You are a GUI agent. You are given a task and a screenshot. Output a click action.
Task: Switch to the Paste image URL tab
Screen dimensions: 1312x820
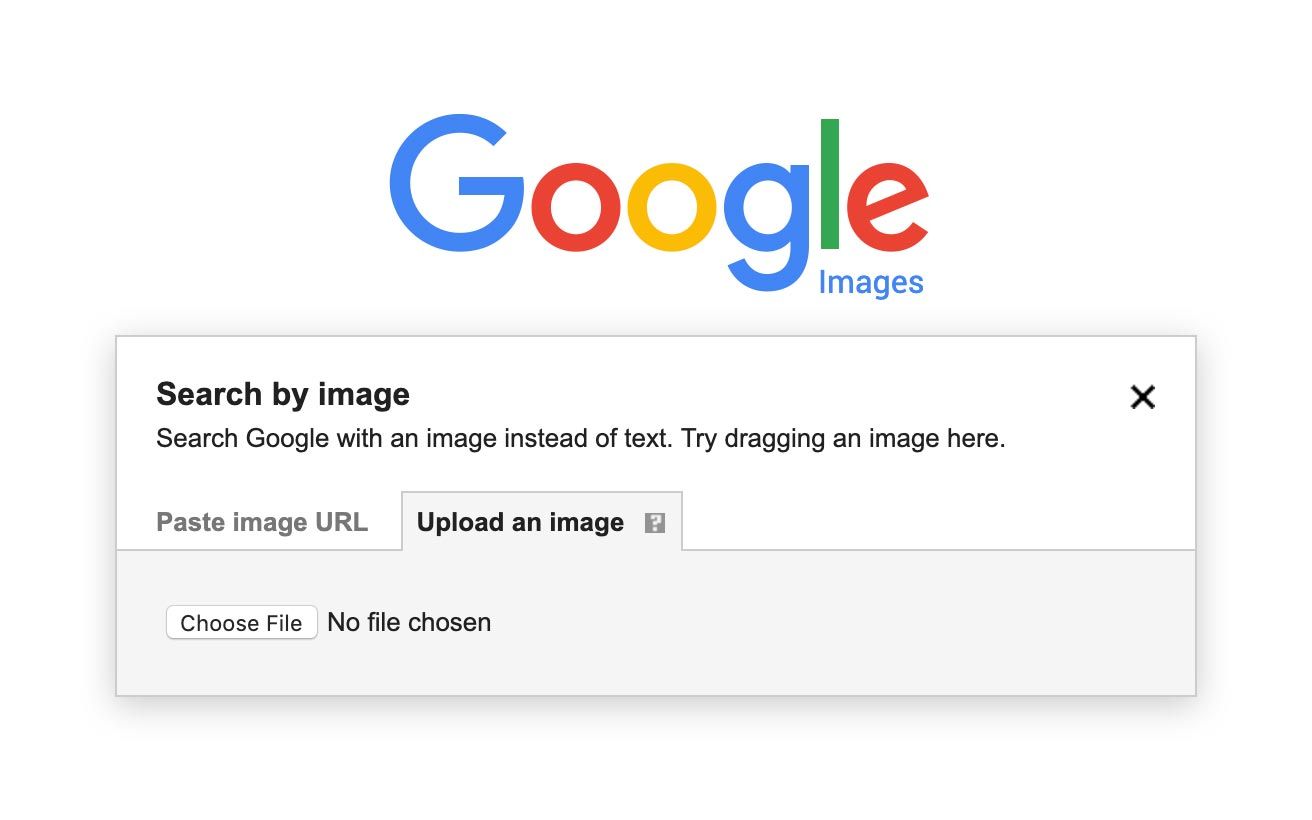[x=262, y=522]
